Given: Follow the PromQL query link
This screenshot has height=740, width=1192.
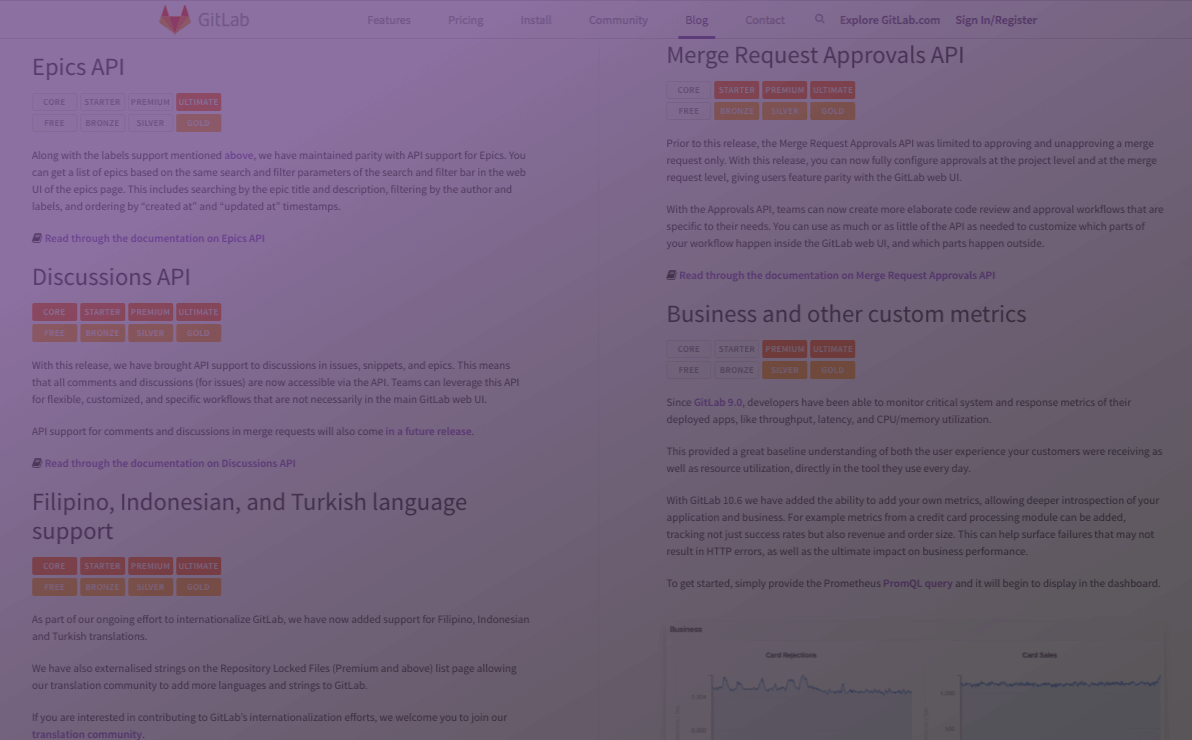Looking at the screenshot, I should (x=918, y=583).
